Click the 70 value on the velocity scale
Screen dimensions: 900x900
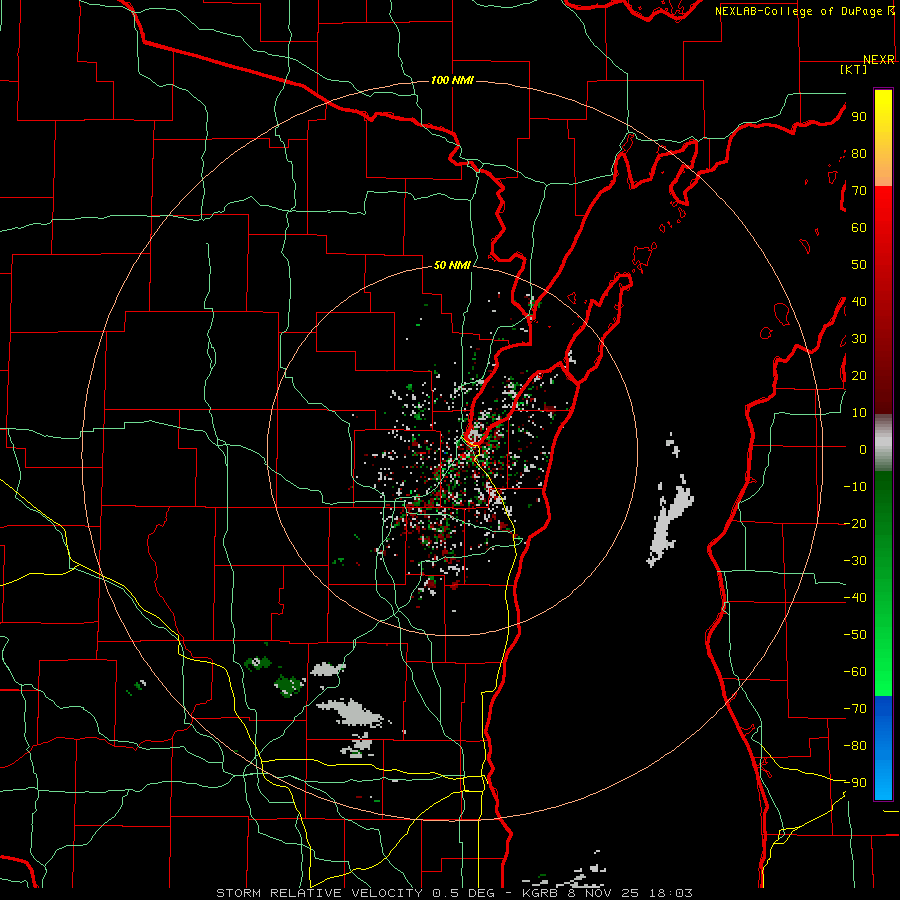[859, 191]
